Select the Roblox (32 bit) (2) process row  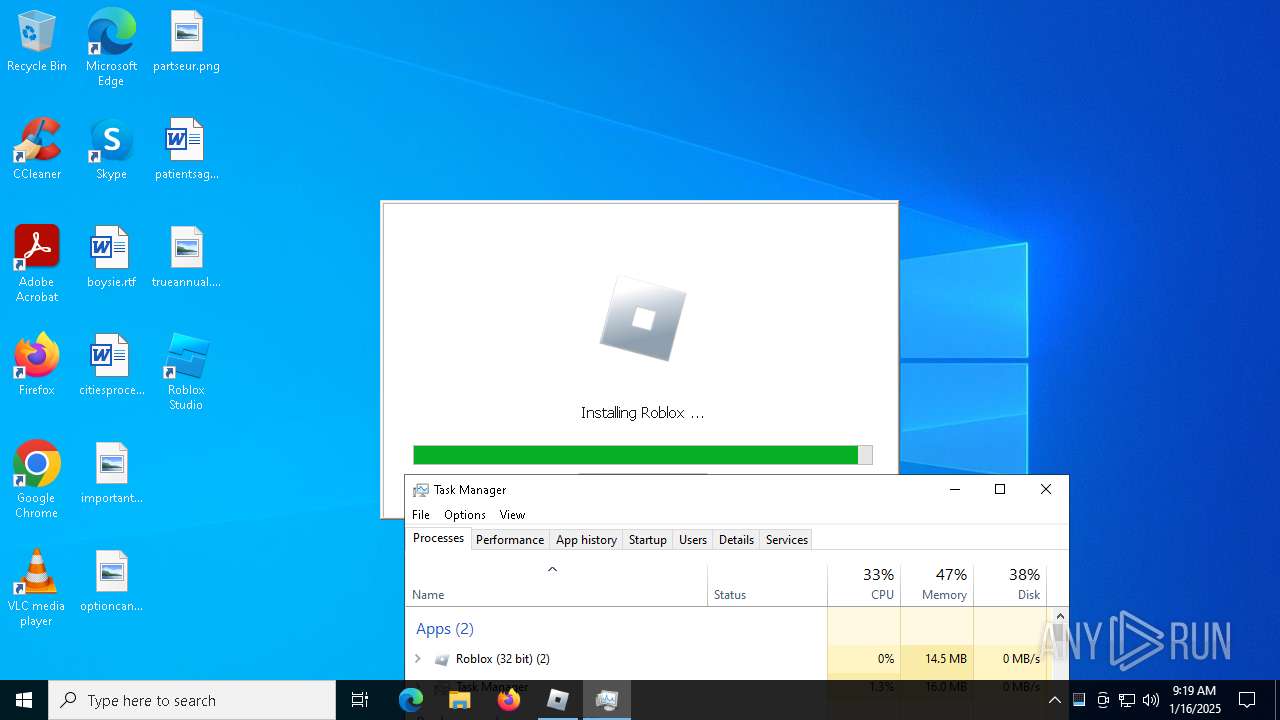point(728,659)
